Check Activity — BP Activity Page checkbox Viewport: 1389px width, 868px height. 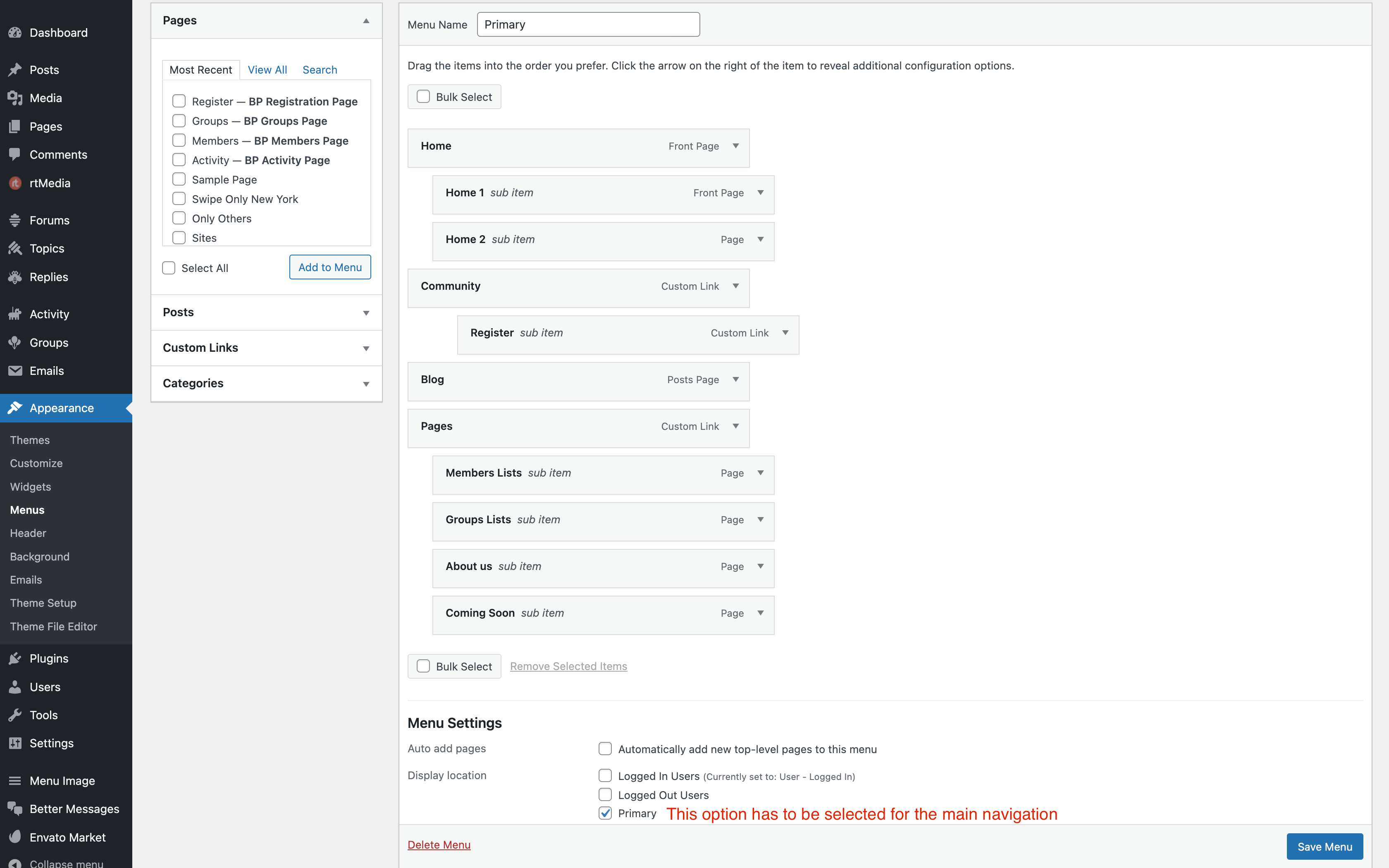(179, 160)
